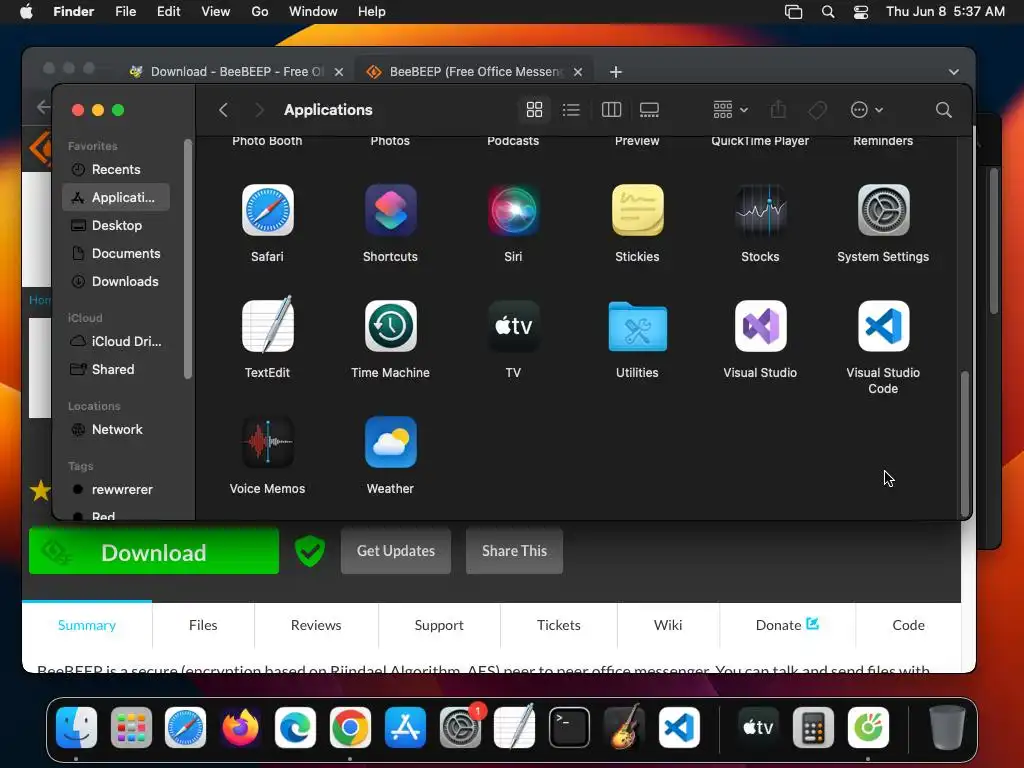Select Shared in Finder sidebar
This screenshot has height=768, width=1024.
pyautogui.click(x=116, y=370)
